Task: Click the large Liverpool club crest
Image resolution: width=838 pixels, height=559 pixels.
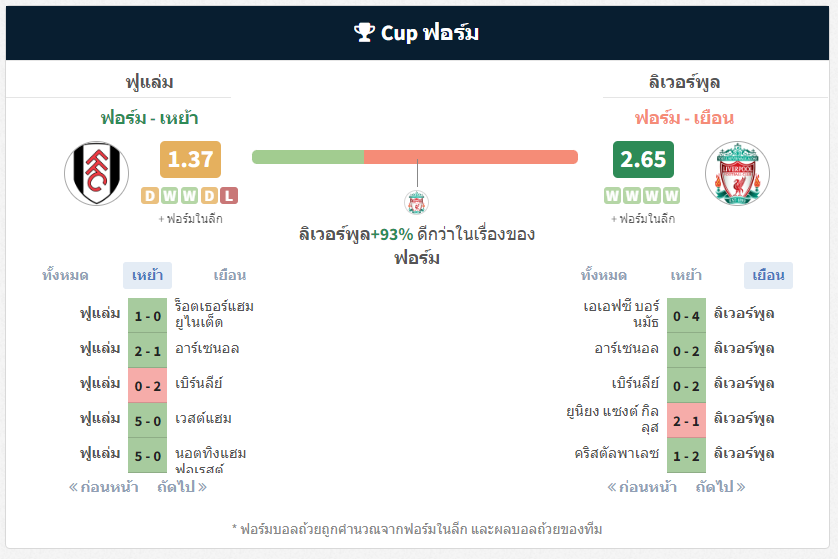Action: click(x=737, y=173)
